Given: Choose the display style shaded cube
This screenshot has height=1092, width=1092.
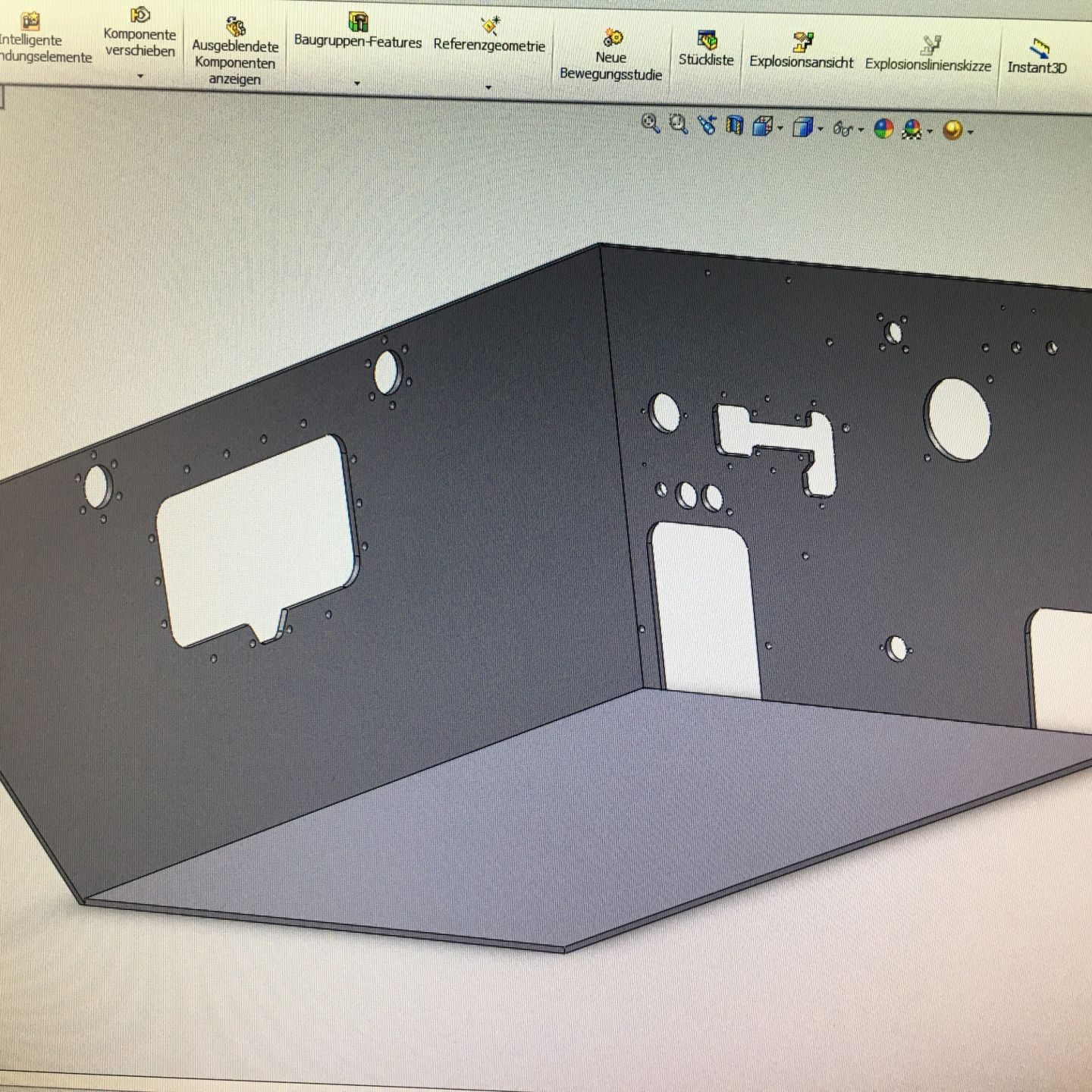Looking at the screenshot, I should pyautogui.click(x=802, y=128).
